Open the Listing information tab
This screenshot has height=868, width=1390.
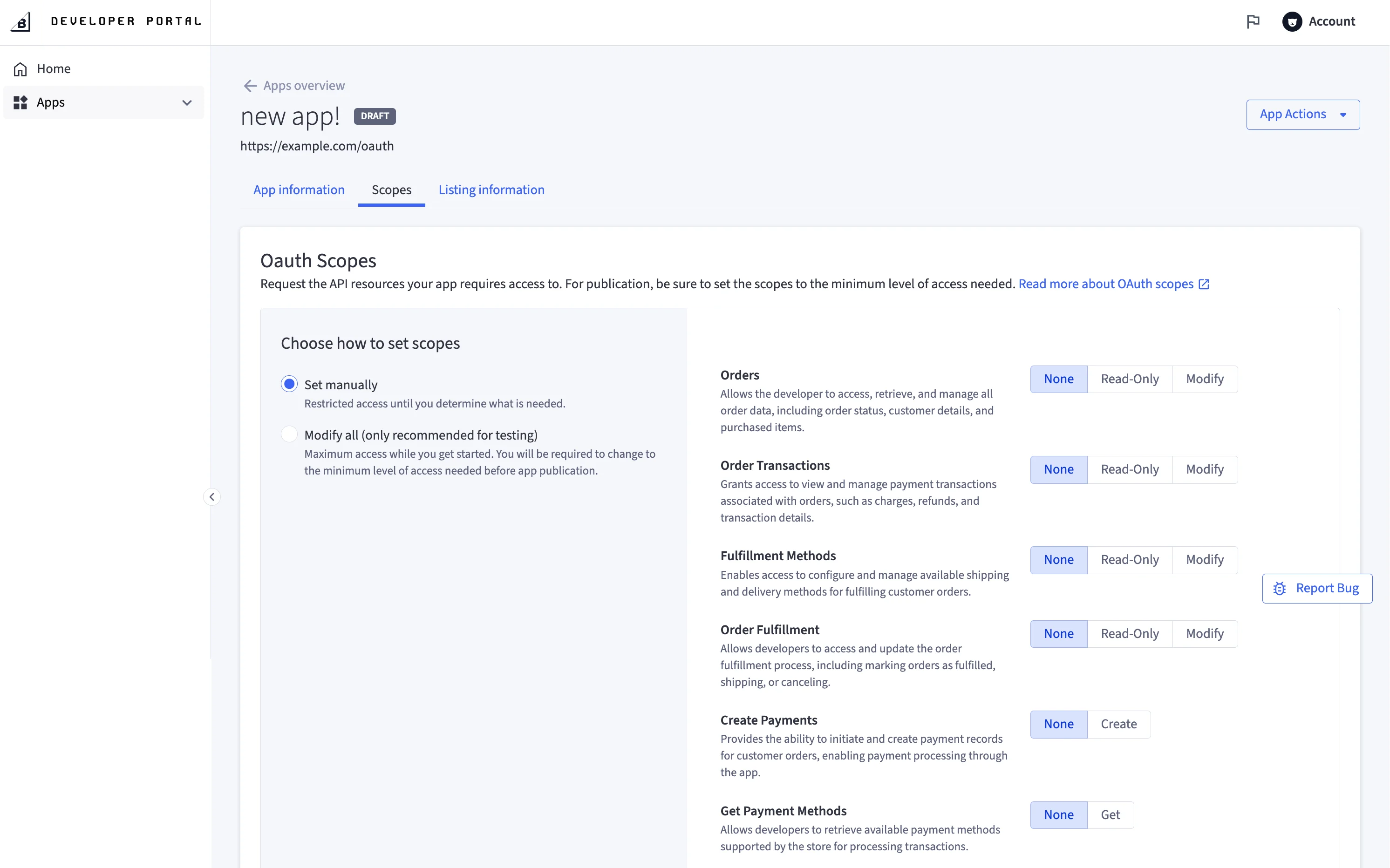pos(491,190)
